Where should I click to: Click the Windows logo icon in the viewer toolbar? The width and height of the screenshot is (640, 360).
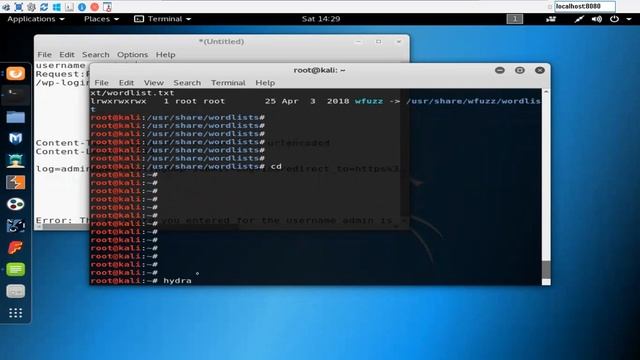point(57,7)
